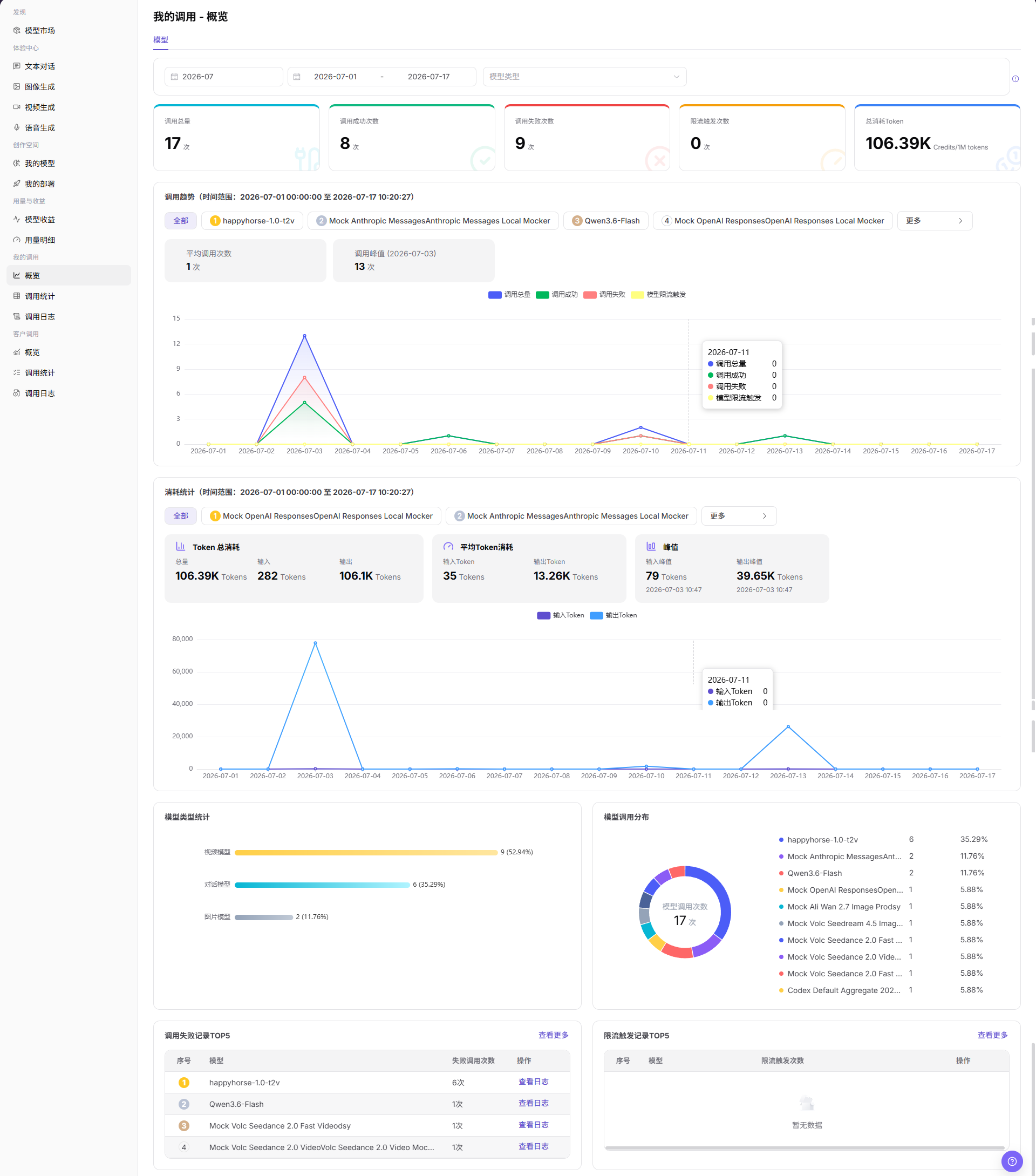Viewport: 1036px width, 1176px height.
Task: Expand 更多 models in 消耗统计
Action: pyautogui.click(x=739, y=516)
